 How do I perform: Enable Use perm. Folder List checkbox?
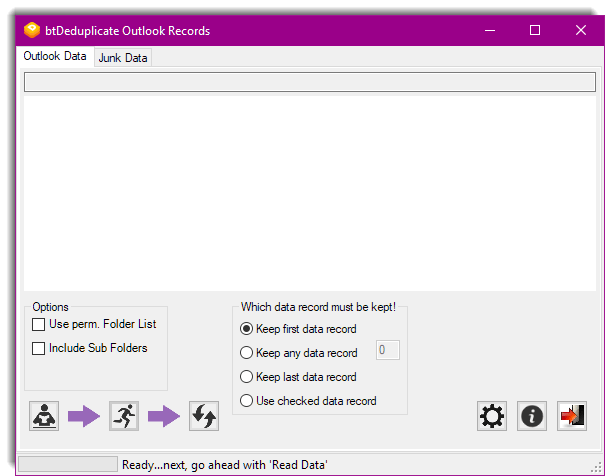click(39, 324)
